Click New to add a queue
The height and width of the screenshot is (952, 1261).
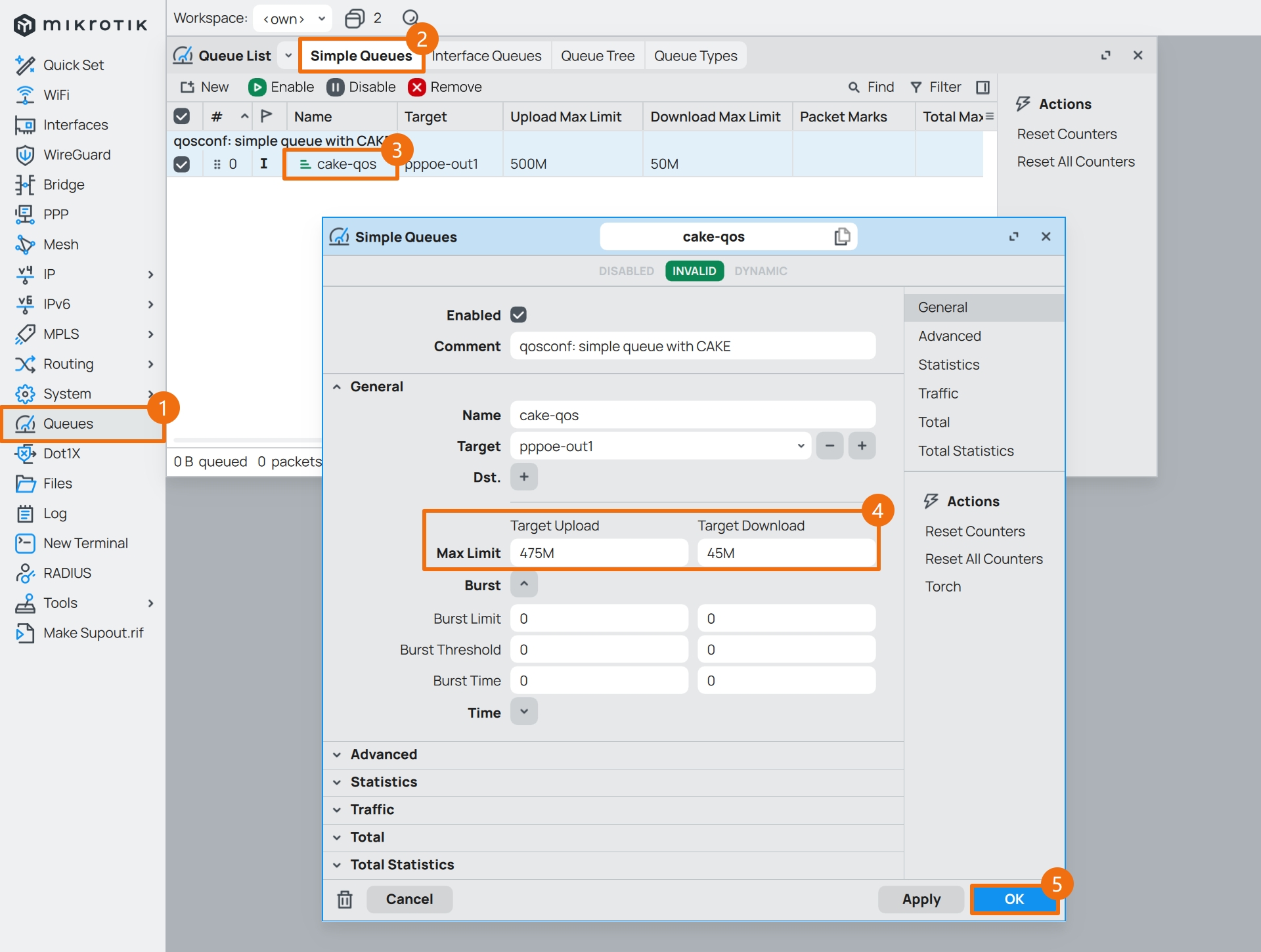point(205,87)
